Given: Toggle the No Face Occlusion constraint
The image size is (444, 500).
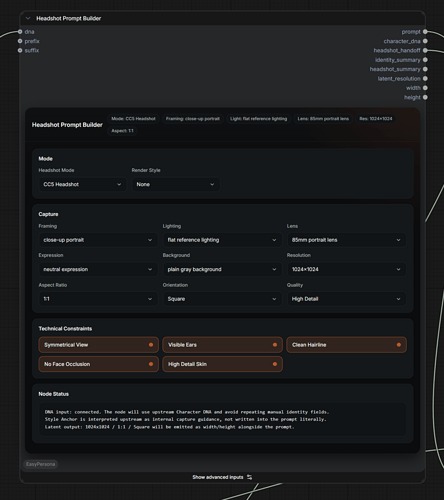Looking at the screenshot, I should 99,364.
